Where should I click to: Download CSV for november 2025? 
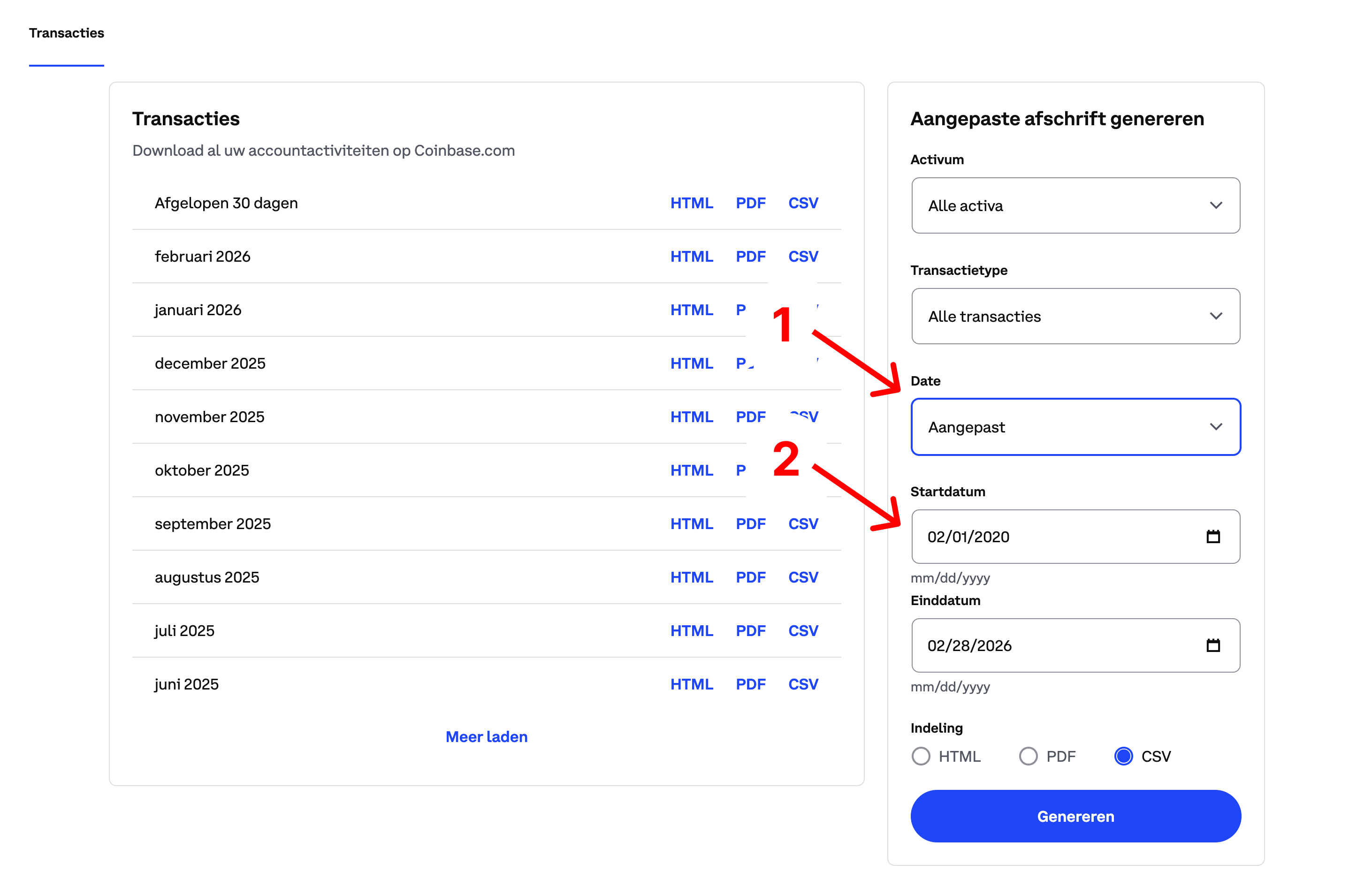coord(803,416)
